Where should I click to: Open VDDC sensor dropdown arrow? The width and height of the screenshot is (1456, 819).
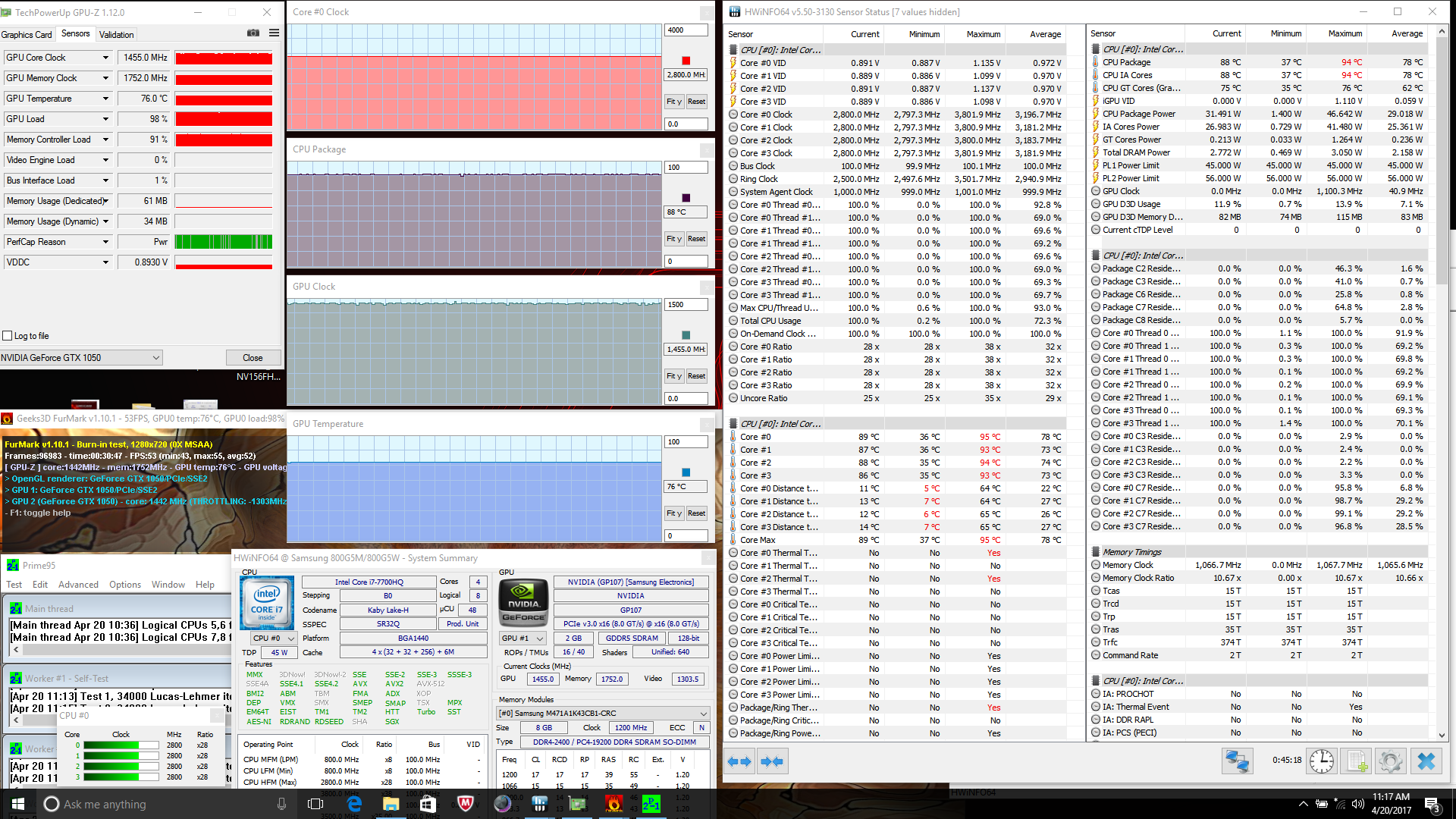pos(105,262)
